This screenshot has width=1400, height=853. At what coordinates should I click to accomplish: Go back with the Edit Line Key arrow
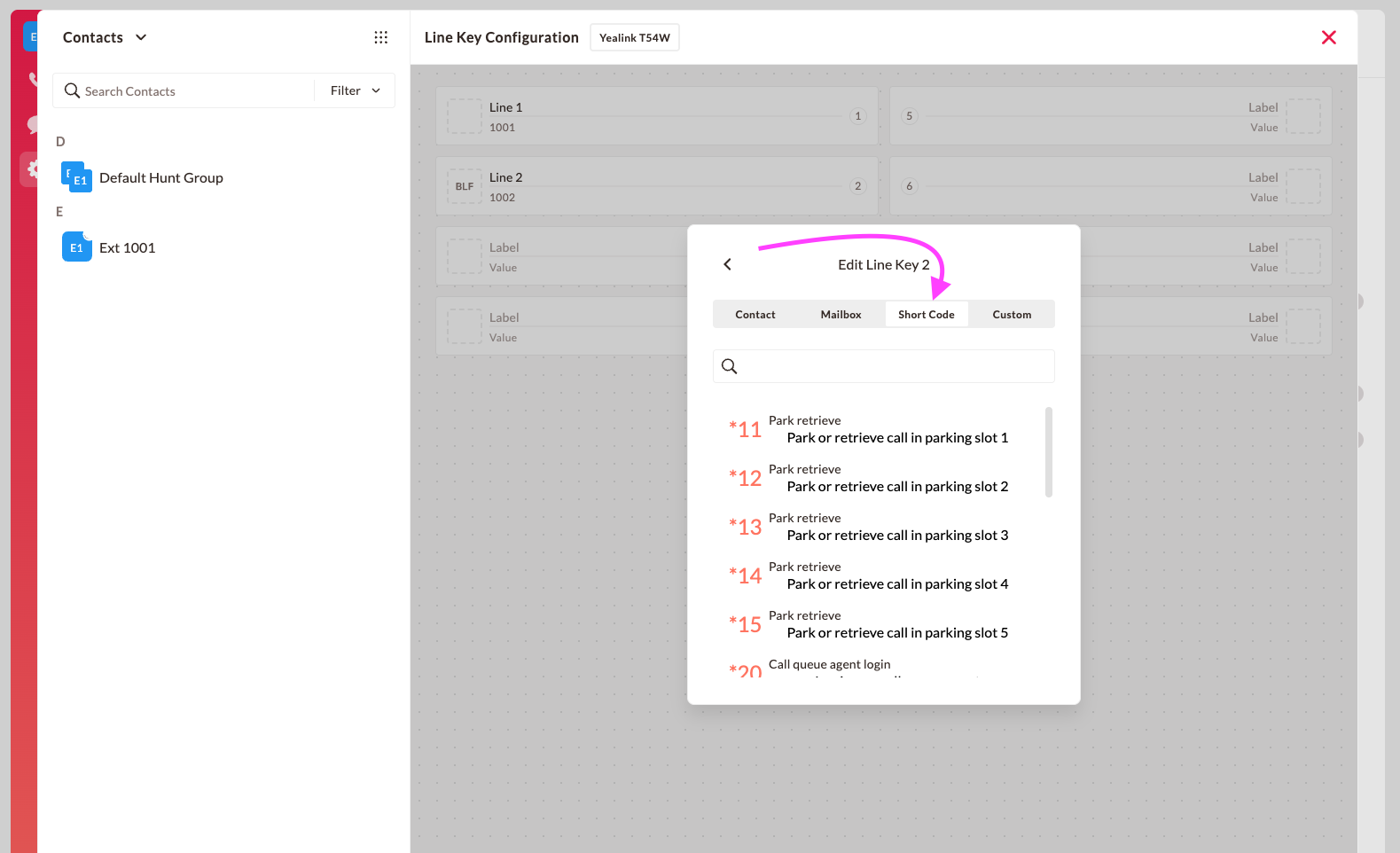coord(727,264)
